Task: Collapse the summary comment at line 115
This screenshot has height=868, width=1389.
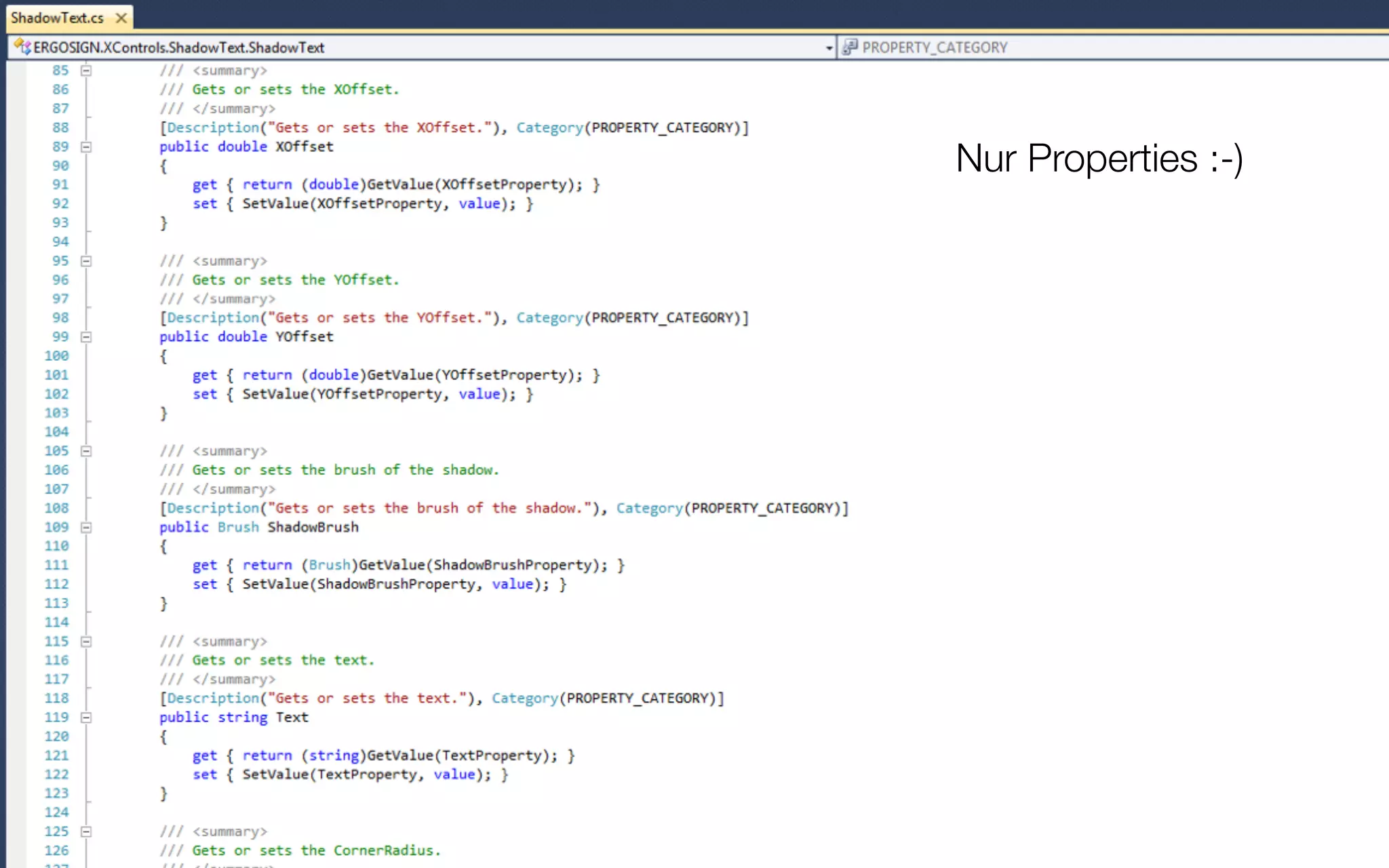Action: pos(86,642)
